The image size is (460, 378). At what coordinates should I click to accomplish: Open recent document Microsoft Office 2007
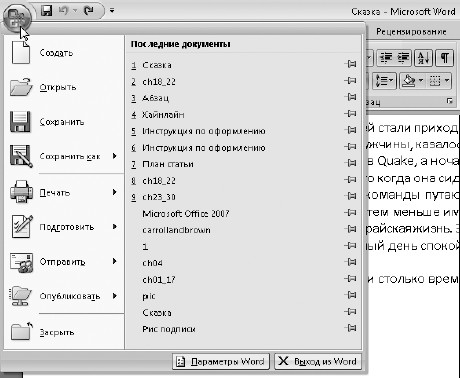[186, 213]
